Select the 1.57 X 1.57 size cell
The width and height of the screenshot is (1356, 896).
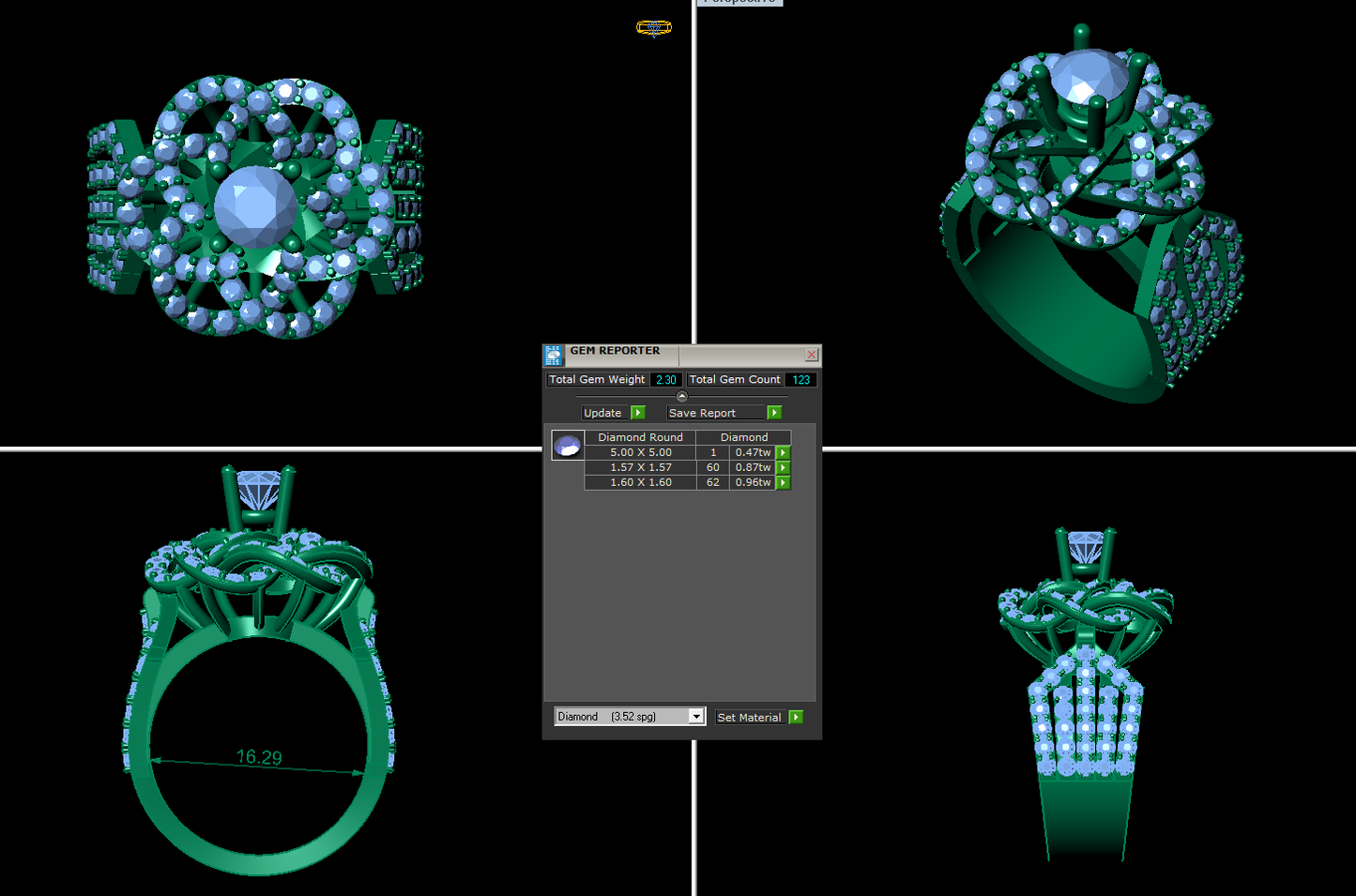(641, 467)
